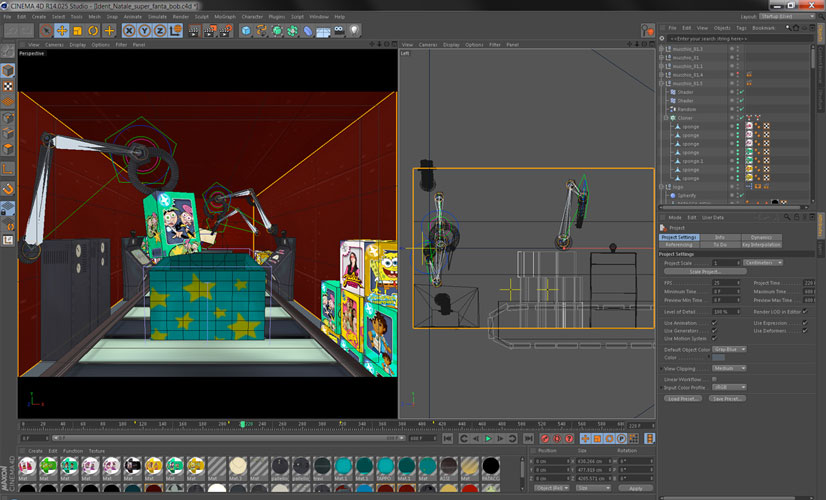Select the Rotate tool icon
This screenshot has width=826, height=500.
(93, 31)
